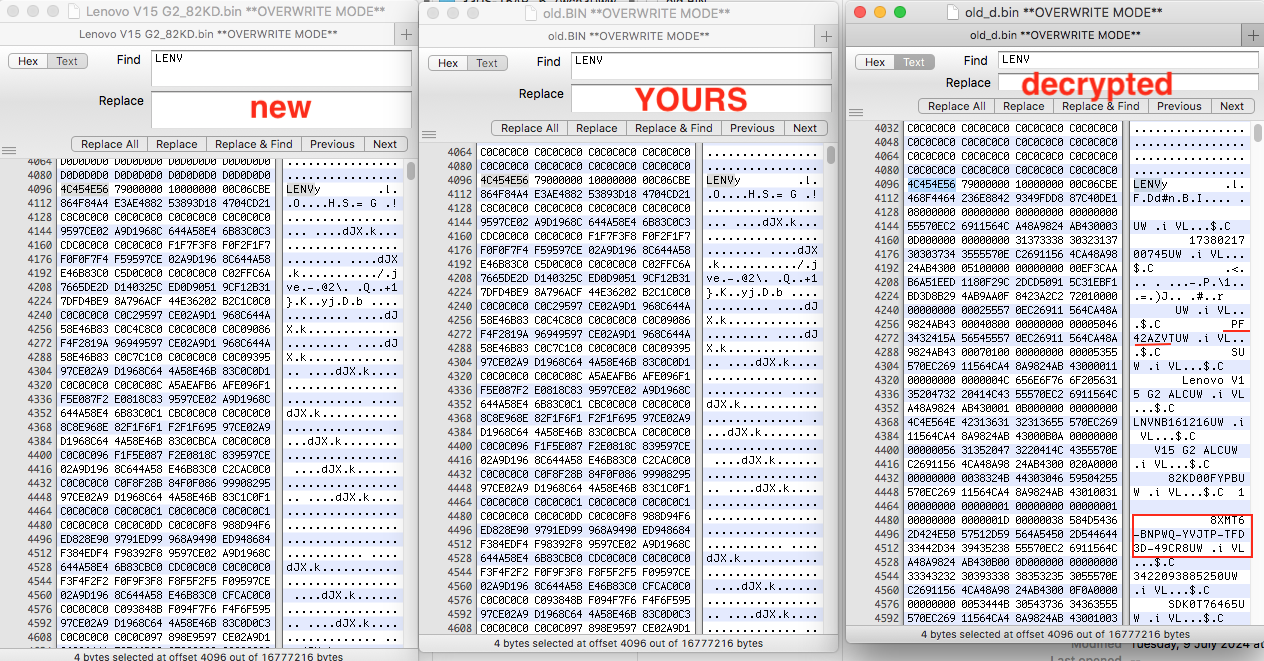This screenshot has height=661, width=1264.
Task: Click the drag handle lines in Lenovo V15 window
Action: (9, 151)
